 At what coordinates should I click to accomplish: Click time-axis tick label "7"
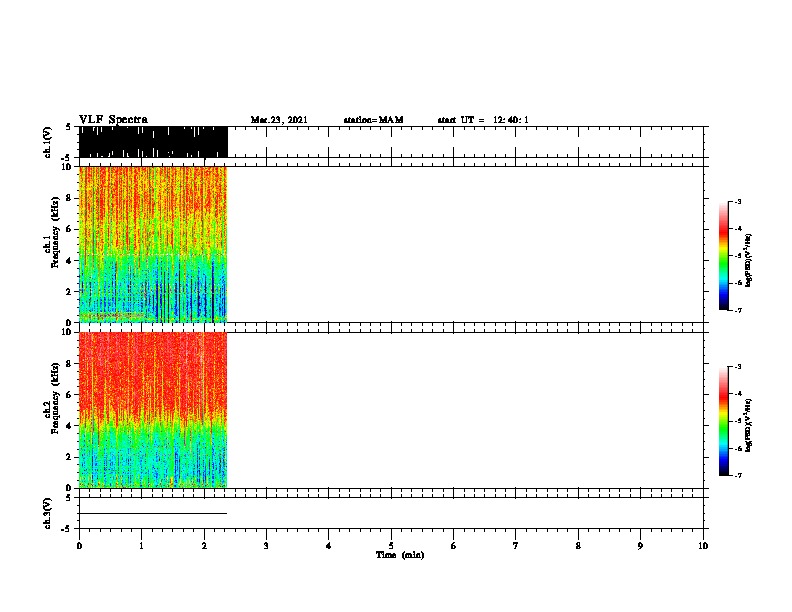tap(516, 545)
